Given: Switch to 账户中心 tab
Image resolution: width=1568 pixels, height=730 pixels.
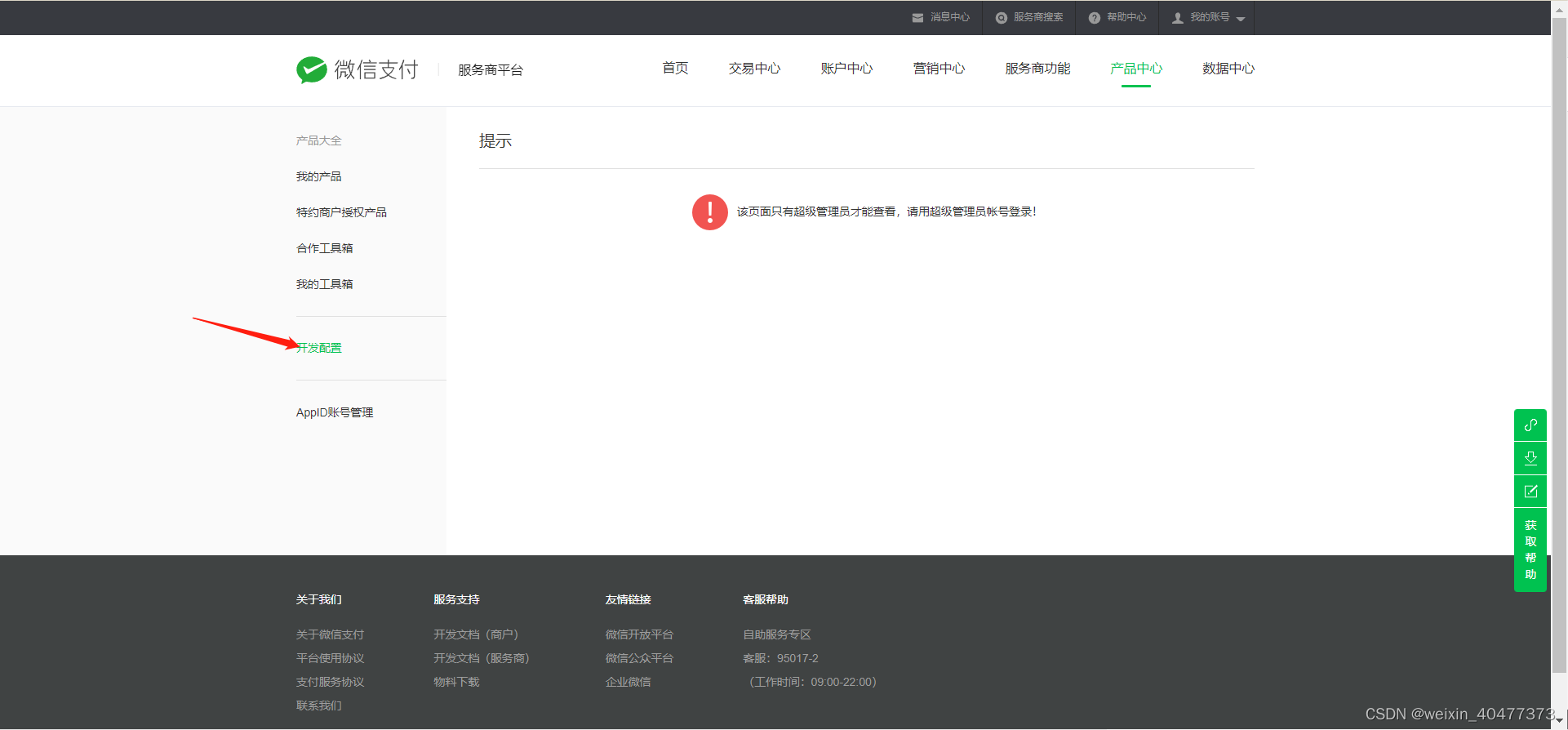Looking at the screenshot, I should pos(846,69).
